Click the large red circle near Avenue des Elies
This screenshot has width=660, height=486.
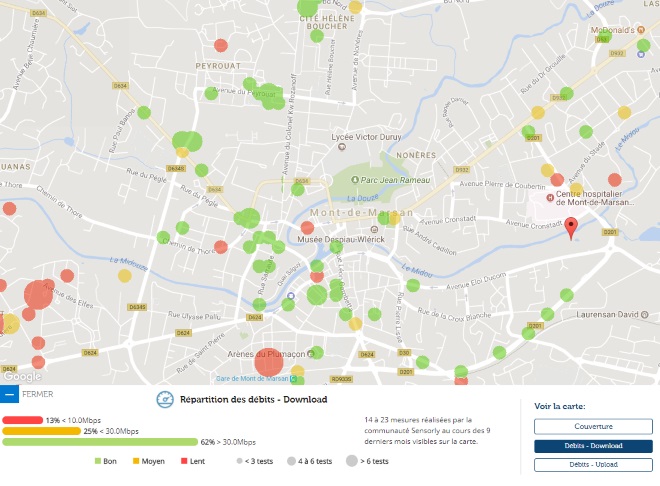38,295
